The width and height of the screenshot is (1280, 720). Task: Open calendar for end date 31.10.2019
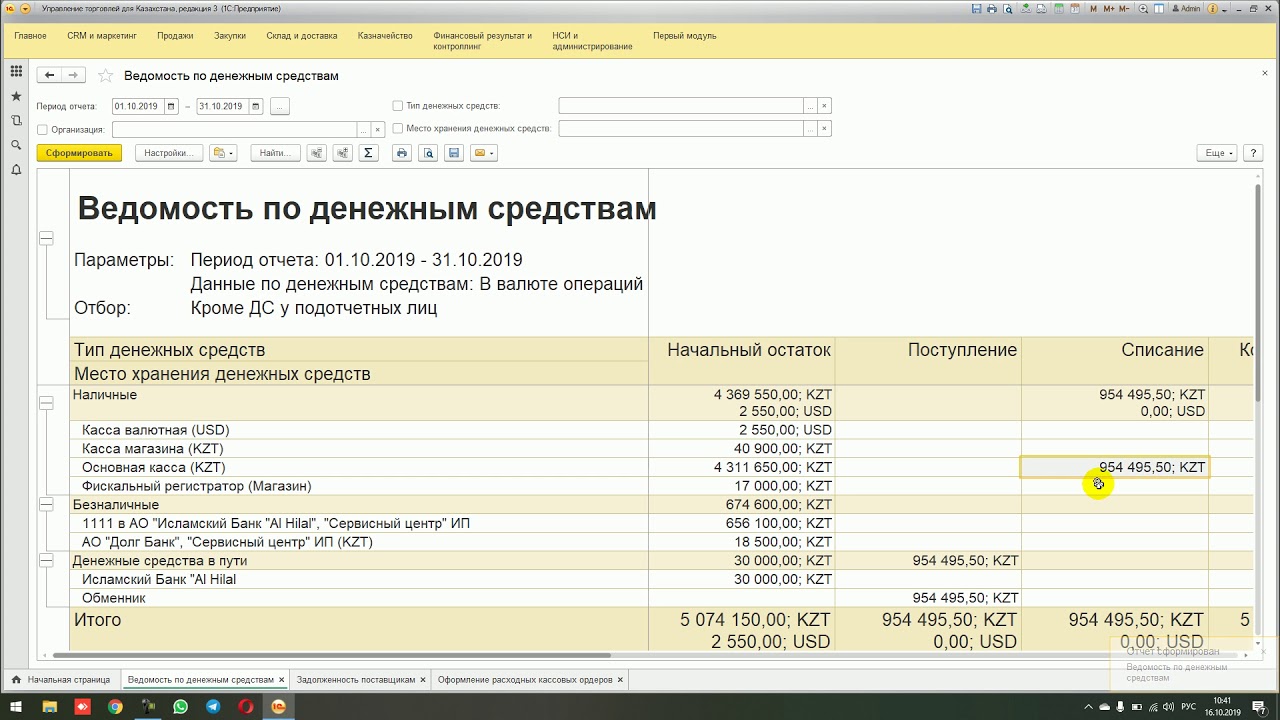(x=256, y=106)
